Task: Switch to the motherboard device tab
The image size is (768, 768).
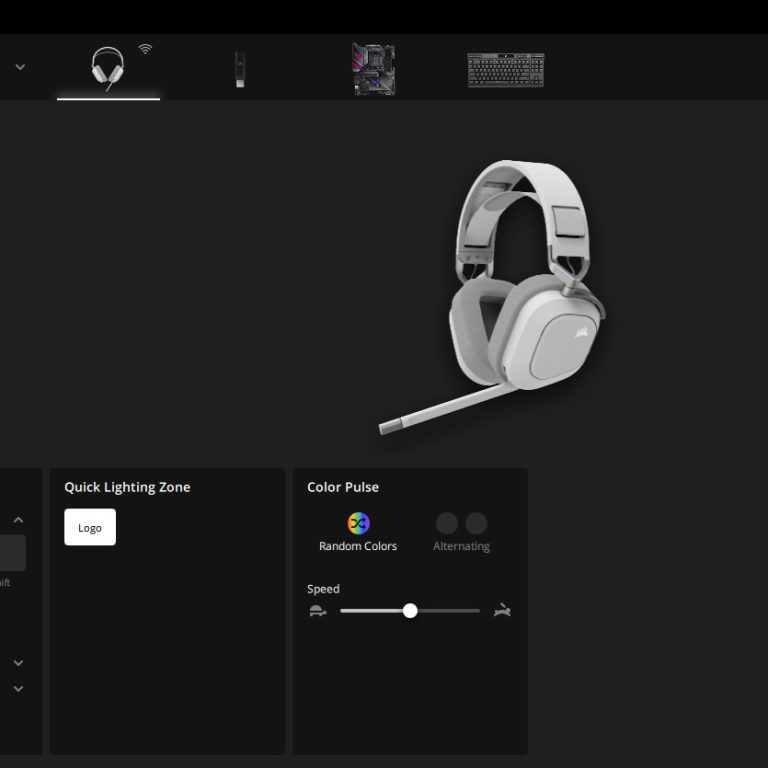Action: tap(373, 69)
